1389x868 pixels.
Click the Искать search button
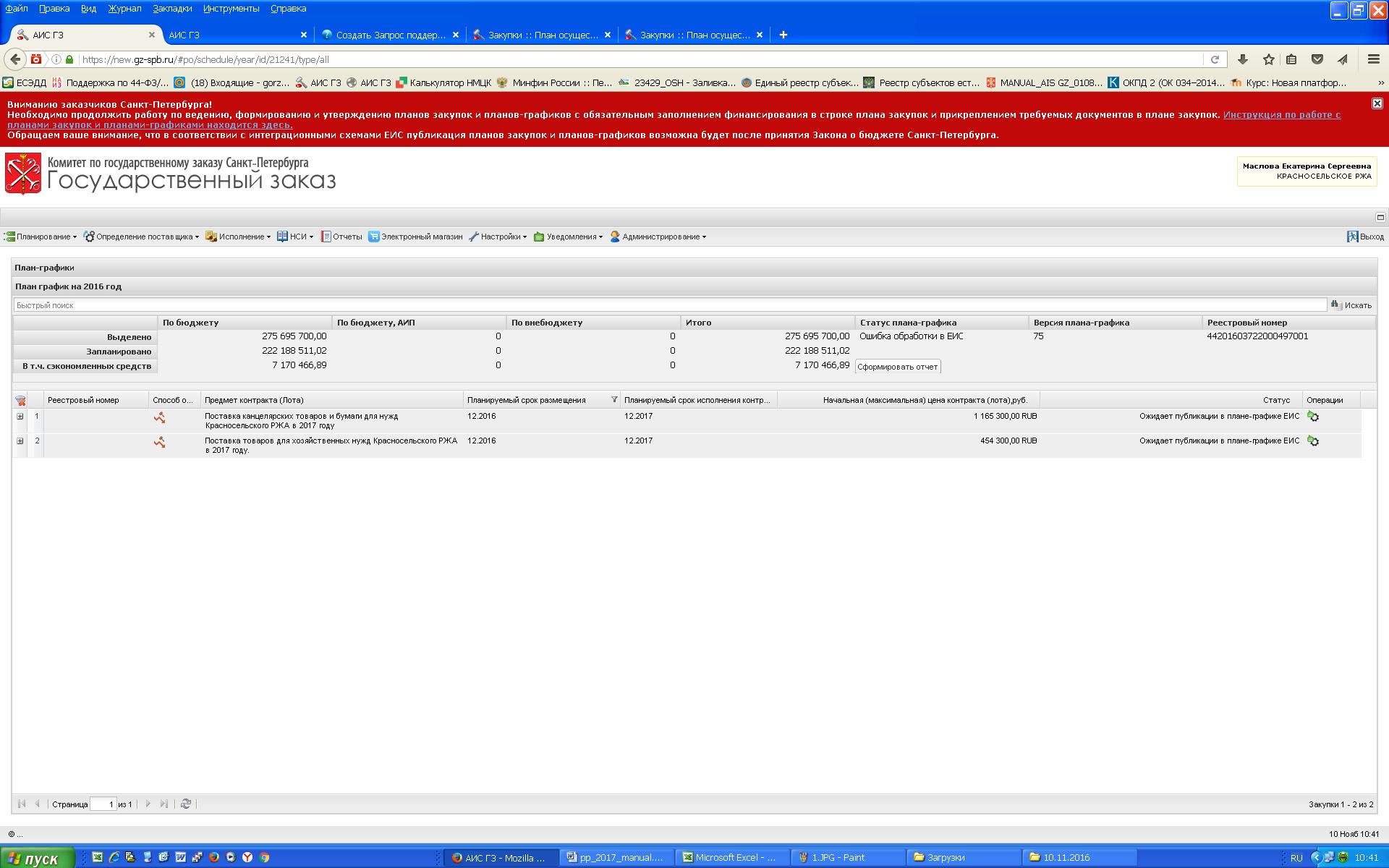1351,305
